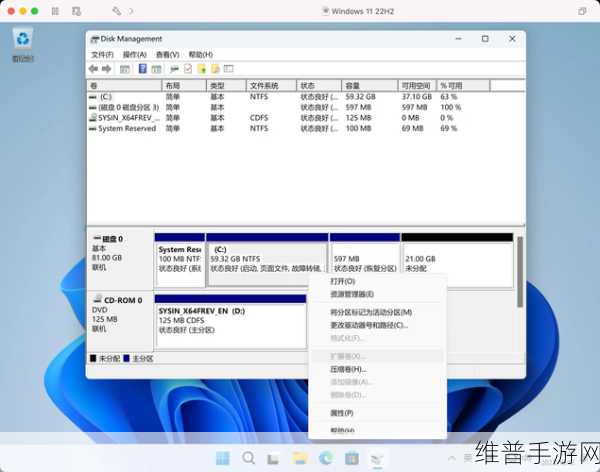
Task: Open the 查看(V) menu
Action: (168, 55)
